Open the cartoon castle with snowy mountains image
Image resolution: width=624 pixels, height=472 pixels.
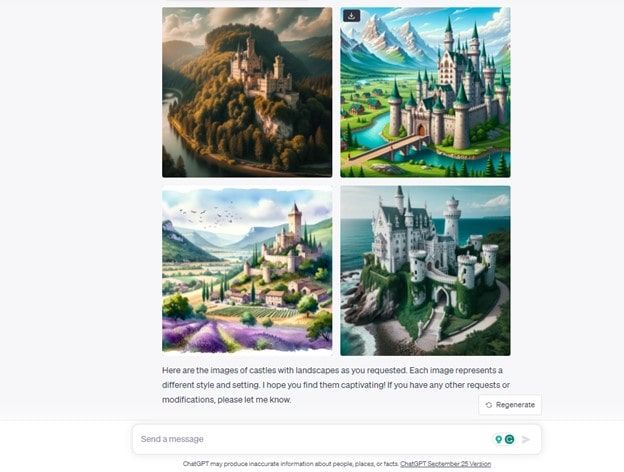425,92
